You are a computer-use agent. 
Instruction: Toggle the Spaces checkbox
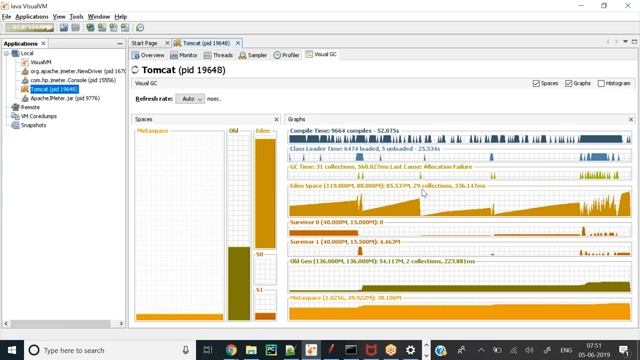536,83
